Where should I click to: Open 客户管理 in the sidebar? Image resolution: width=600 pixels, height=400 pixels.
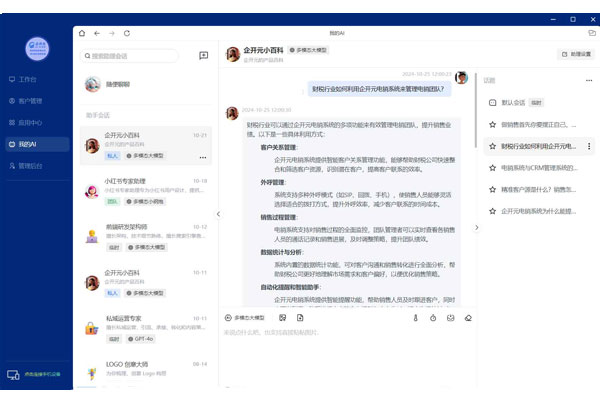coord(25,101)
